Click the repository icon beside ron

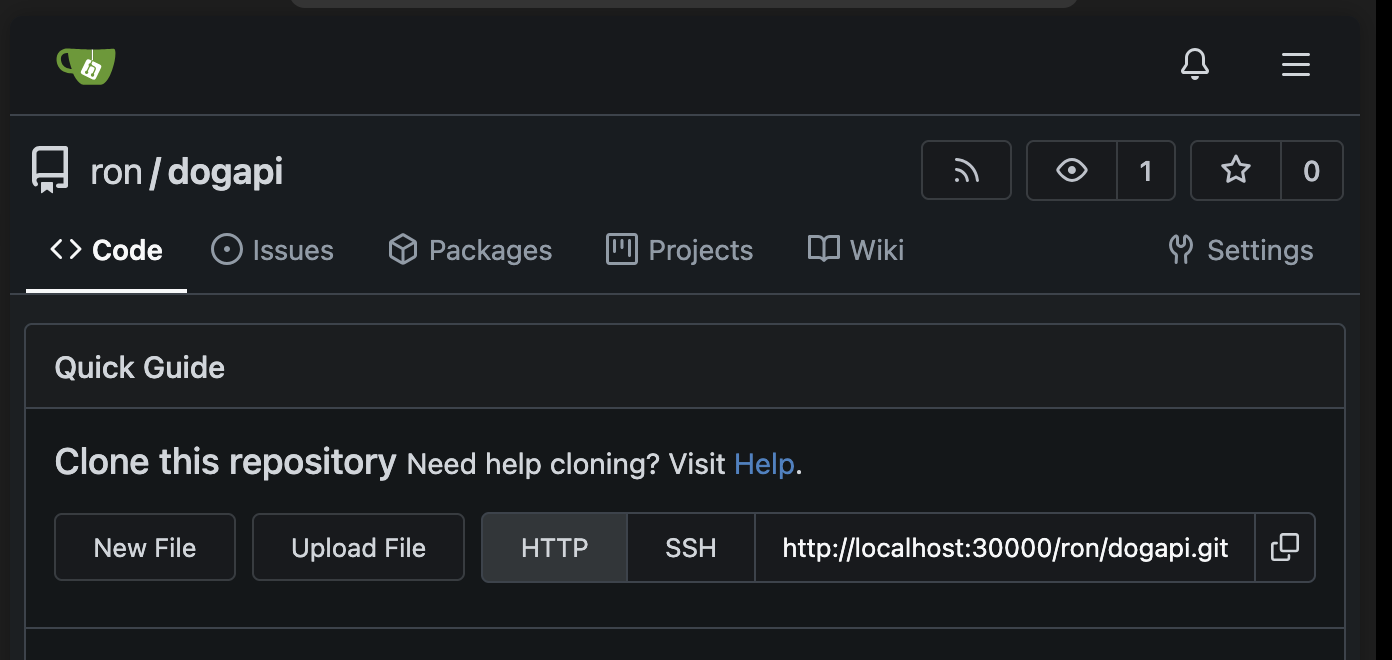point(50,171)
